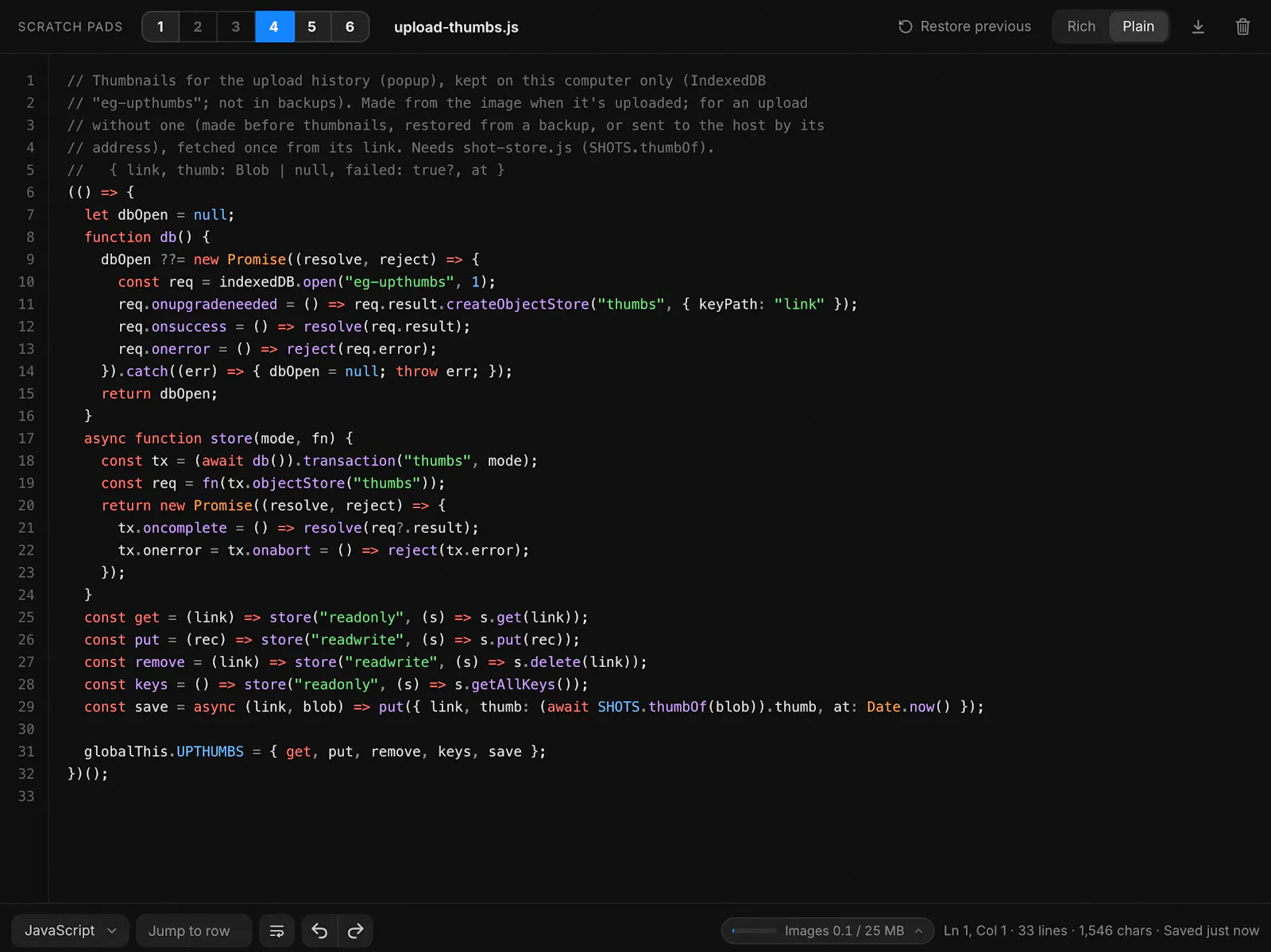The height and width of the screenshot is (952, 1271).
Task: Toggle word wrap icon in bottom toolbar
Action: pos(277,931)
